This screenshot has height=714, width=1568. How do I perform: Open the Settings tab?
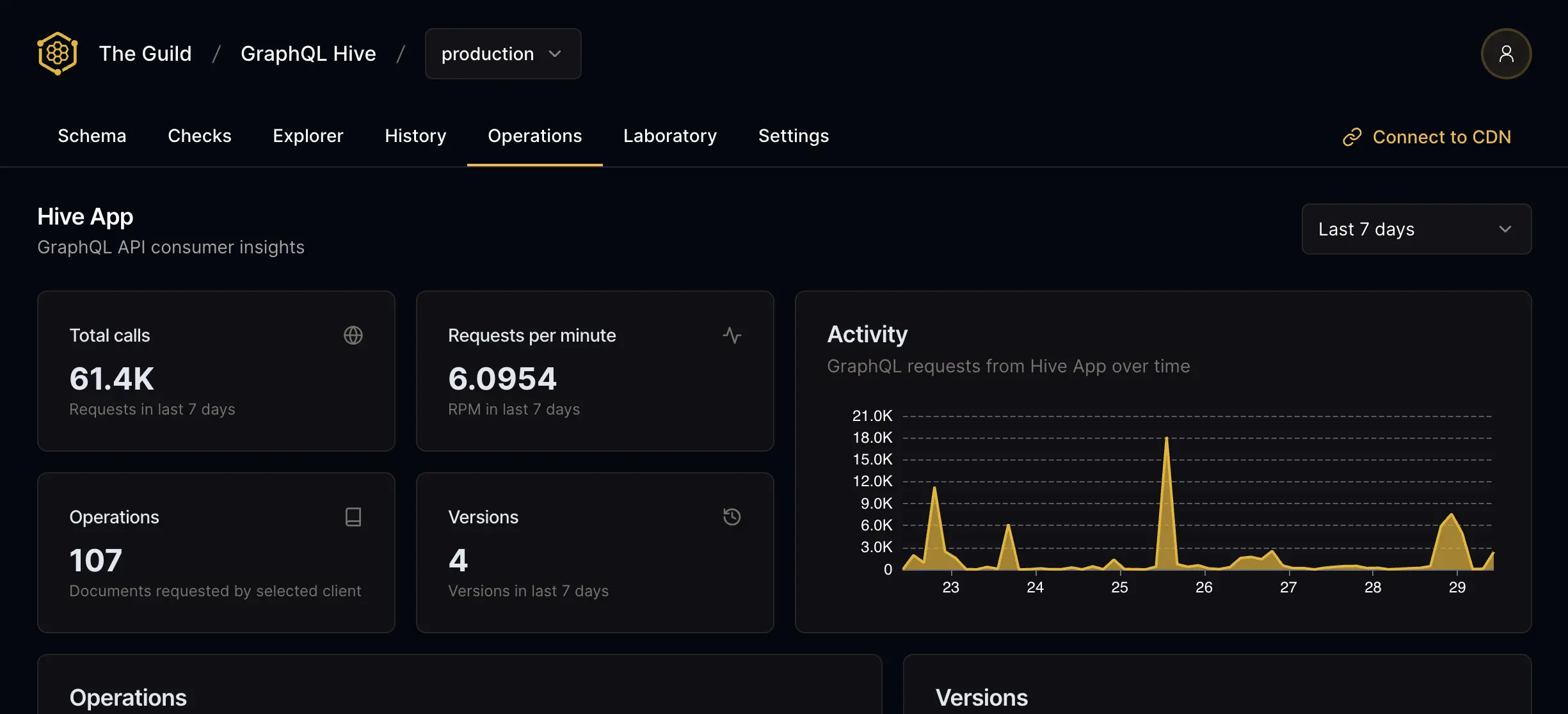[794, 136]
